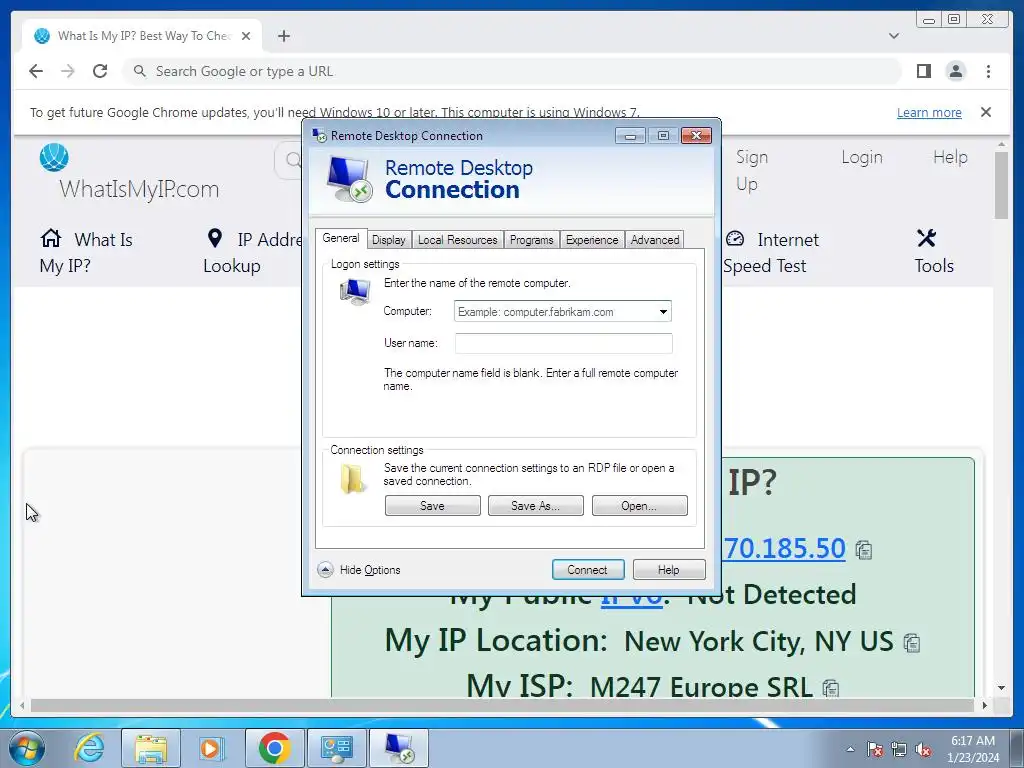Open the Windows Start menu
Screen dimensions: 1024x768
[26, 748]
